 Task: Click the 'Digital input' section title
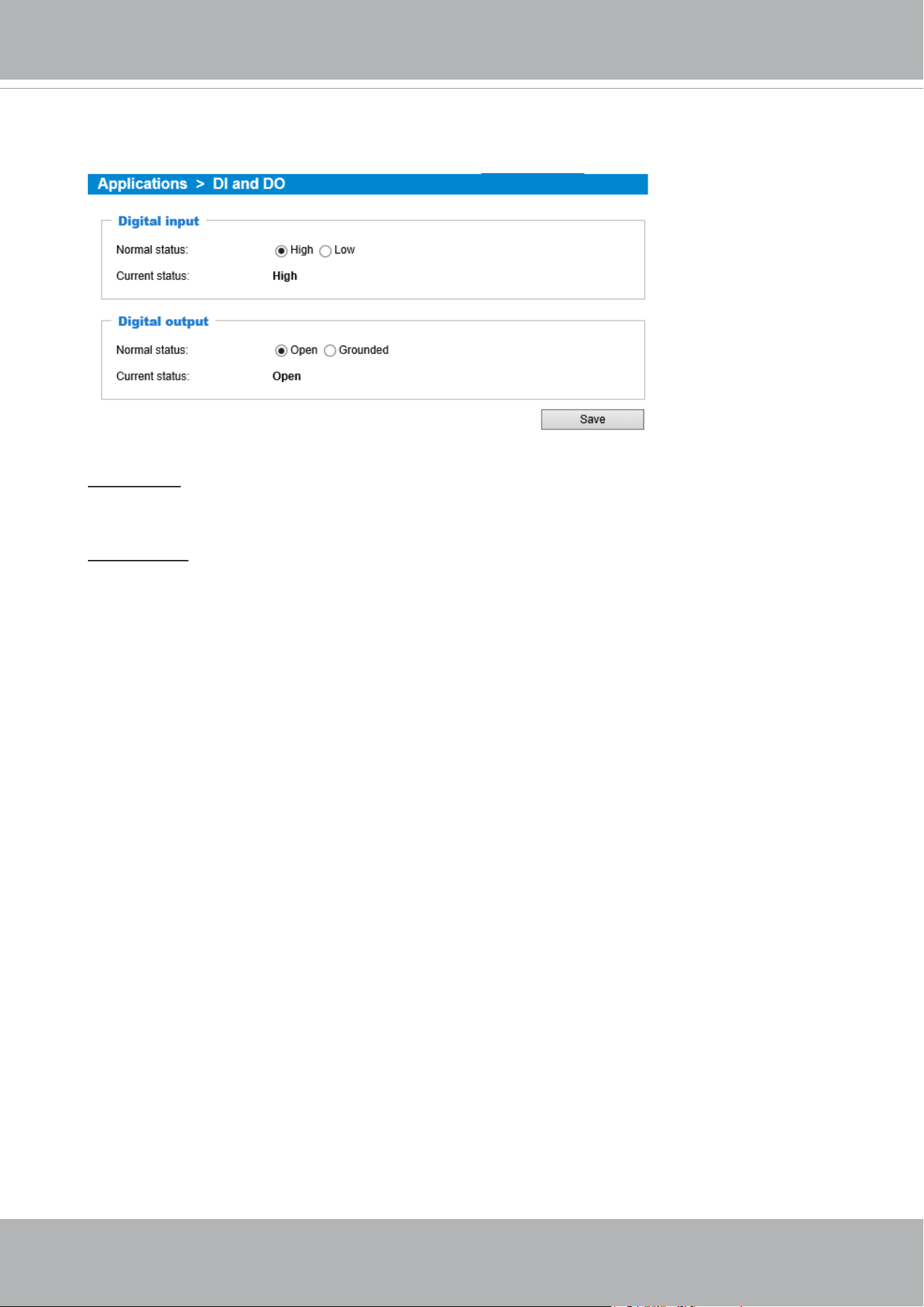pyautogui.click(x=158, y=221)
